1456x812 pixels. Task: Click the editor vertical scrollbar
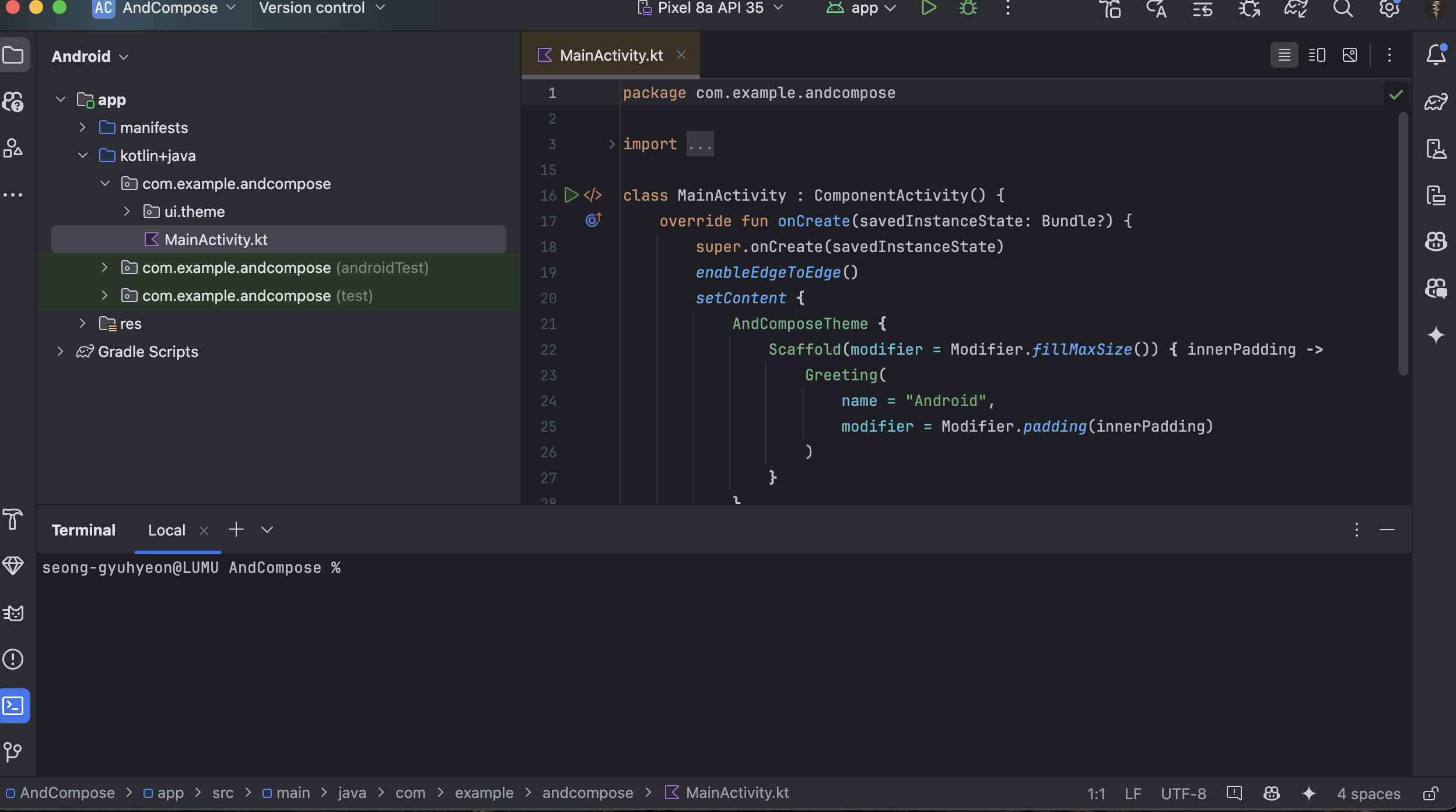pyautogui.click(x=1403, y=245)
